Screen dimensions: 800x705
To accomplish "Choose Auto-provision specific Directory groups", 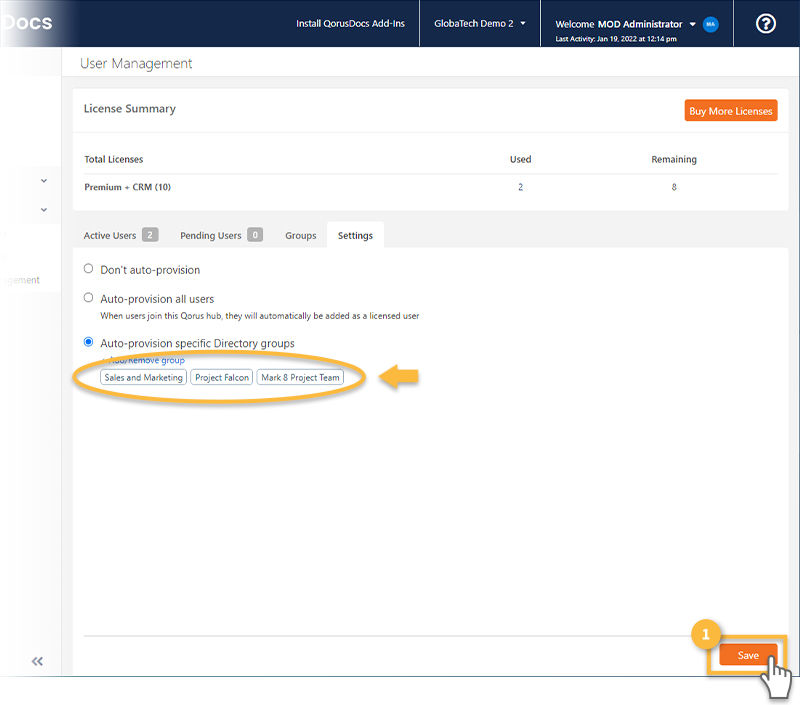I will [x=89, y=342].
